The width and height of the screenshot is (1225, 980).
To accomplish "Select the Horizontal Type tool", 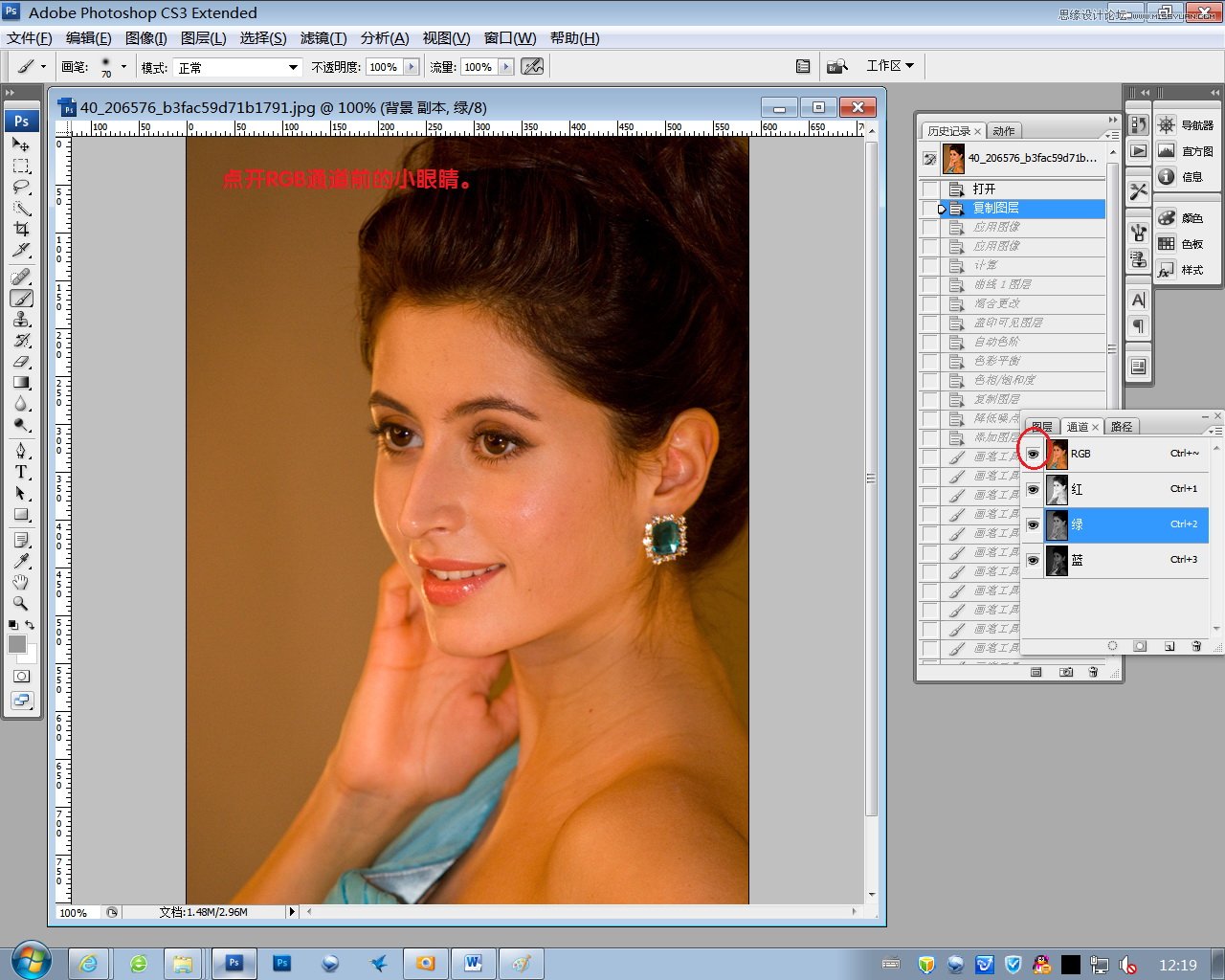I will tap(20, 472).
